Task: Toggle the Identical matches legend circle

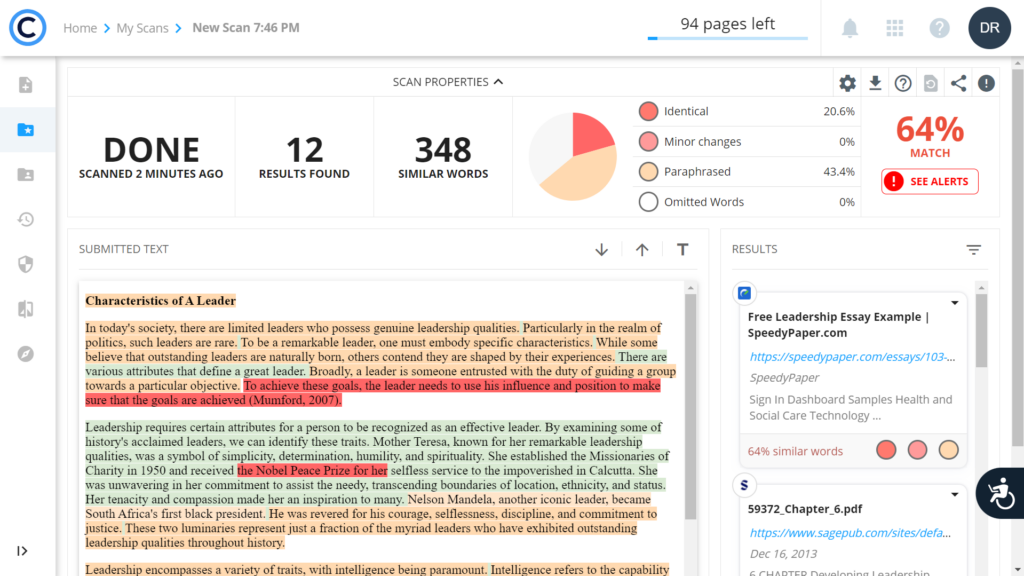Action: pyautogui.click(x=650, y=113)
